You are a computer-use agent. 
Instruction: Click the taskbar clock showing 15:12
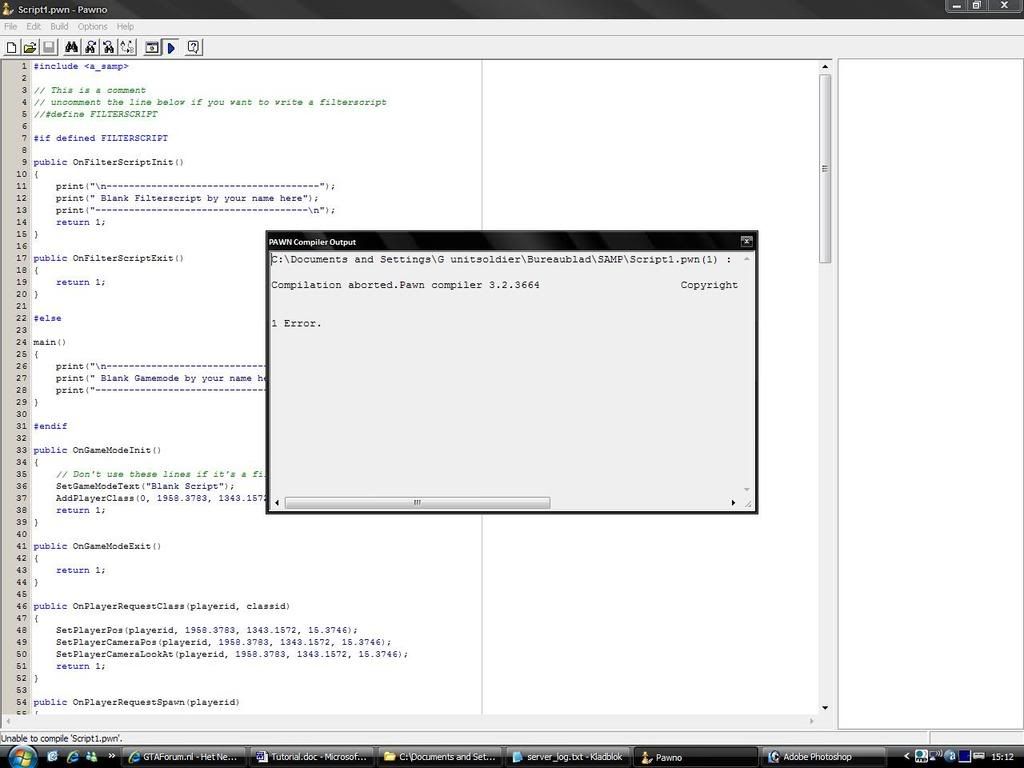pyautogui.click(x=1002, y=757)
